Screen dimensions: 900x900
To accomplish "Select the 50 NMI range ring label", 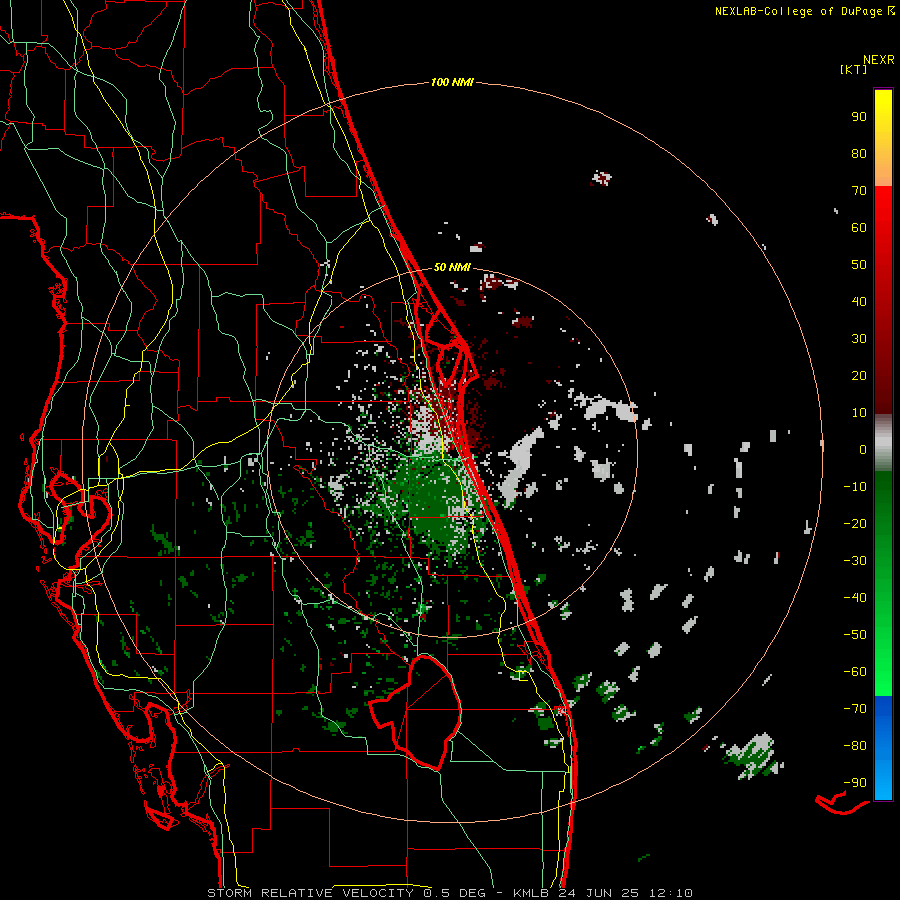I will (x=452, y=267).
